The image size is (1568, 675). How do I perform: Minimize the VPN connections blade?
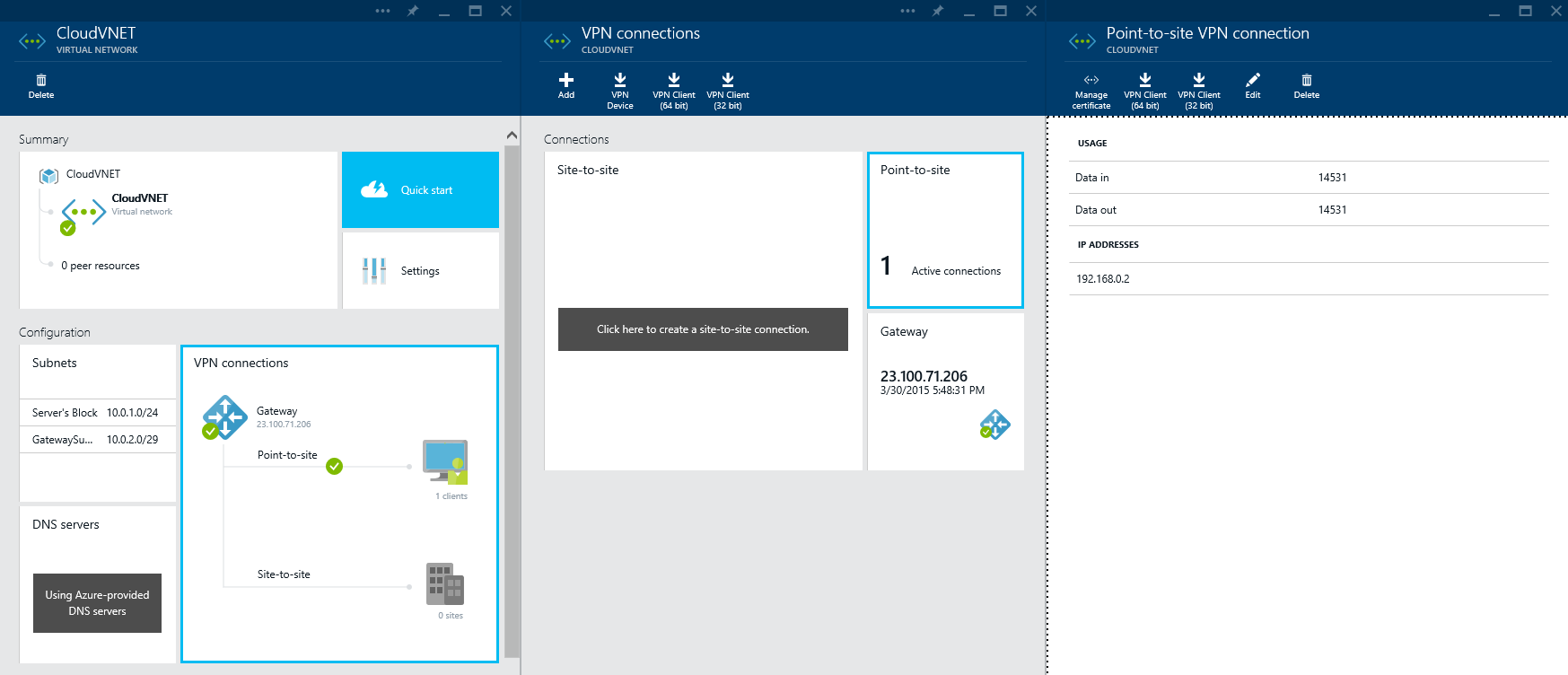coord(969,13)
